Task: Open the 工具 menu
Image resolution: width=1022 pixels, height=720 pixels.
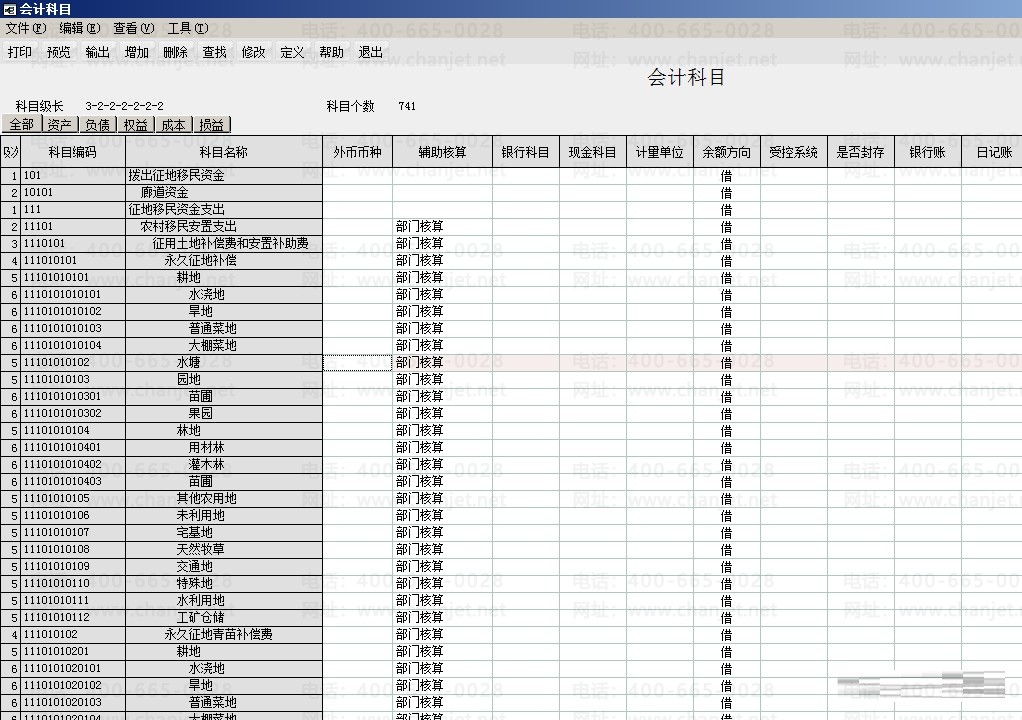Action: pos(188,28)
